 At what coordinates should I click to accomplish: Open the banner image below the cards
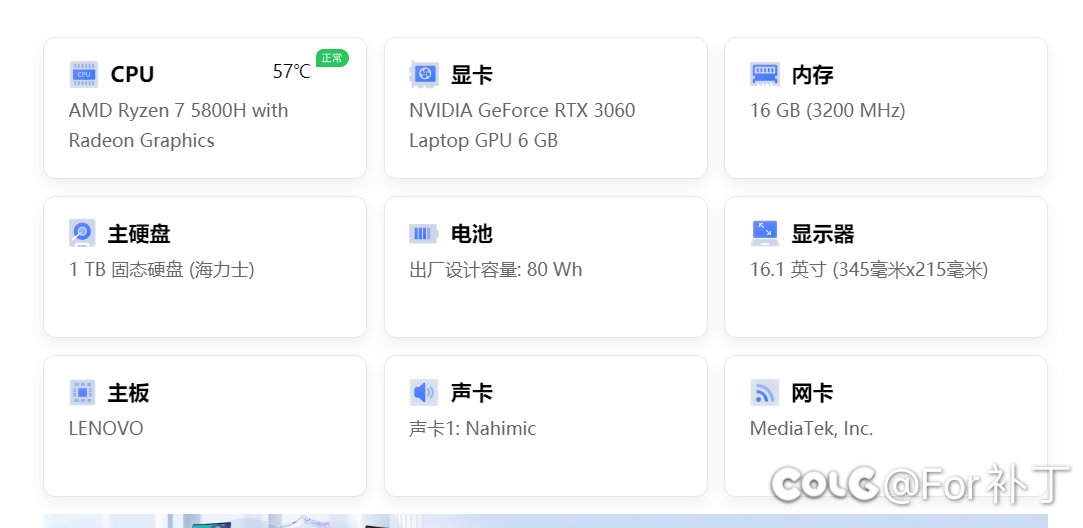click(x=546, y=520)
